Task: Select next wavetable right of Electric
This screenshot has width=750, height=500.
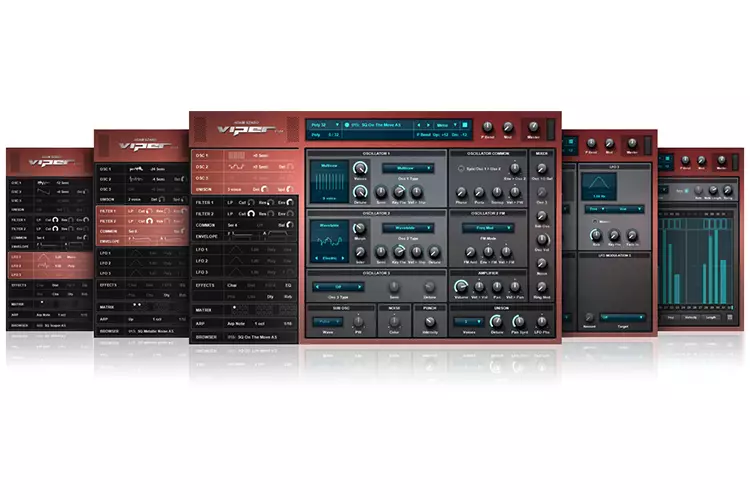Action: [x=343, y=258]
